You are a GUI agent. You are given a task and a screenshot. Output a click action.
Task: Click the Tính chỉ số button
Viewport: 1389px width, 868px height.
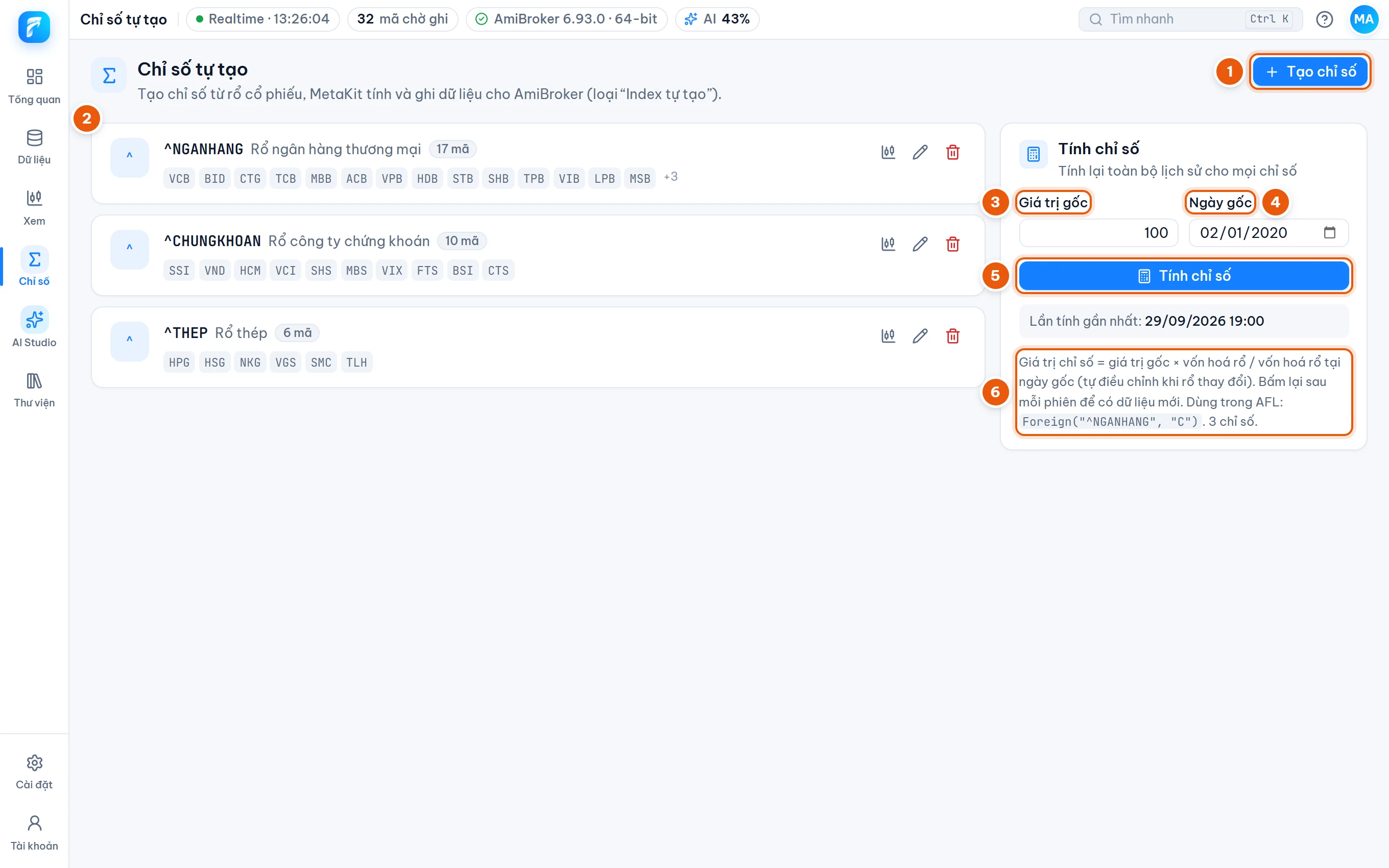click(1184, 276)
